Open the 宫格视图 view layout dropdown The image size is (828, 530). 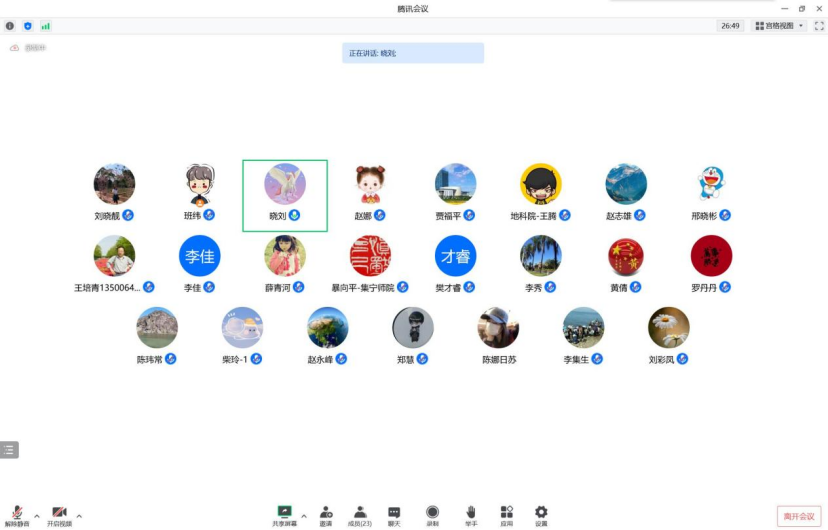click(x=779, y=26)
